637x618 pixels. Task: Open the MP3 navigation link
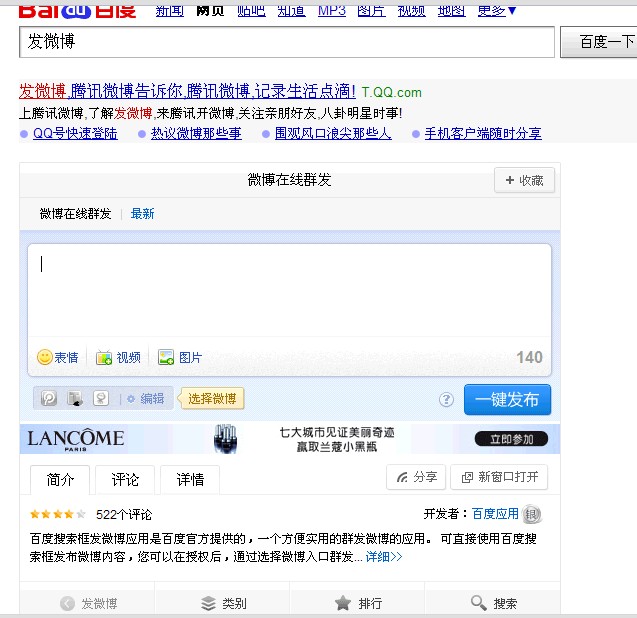tap(332, 11)
